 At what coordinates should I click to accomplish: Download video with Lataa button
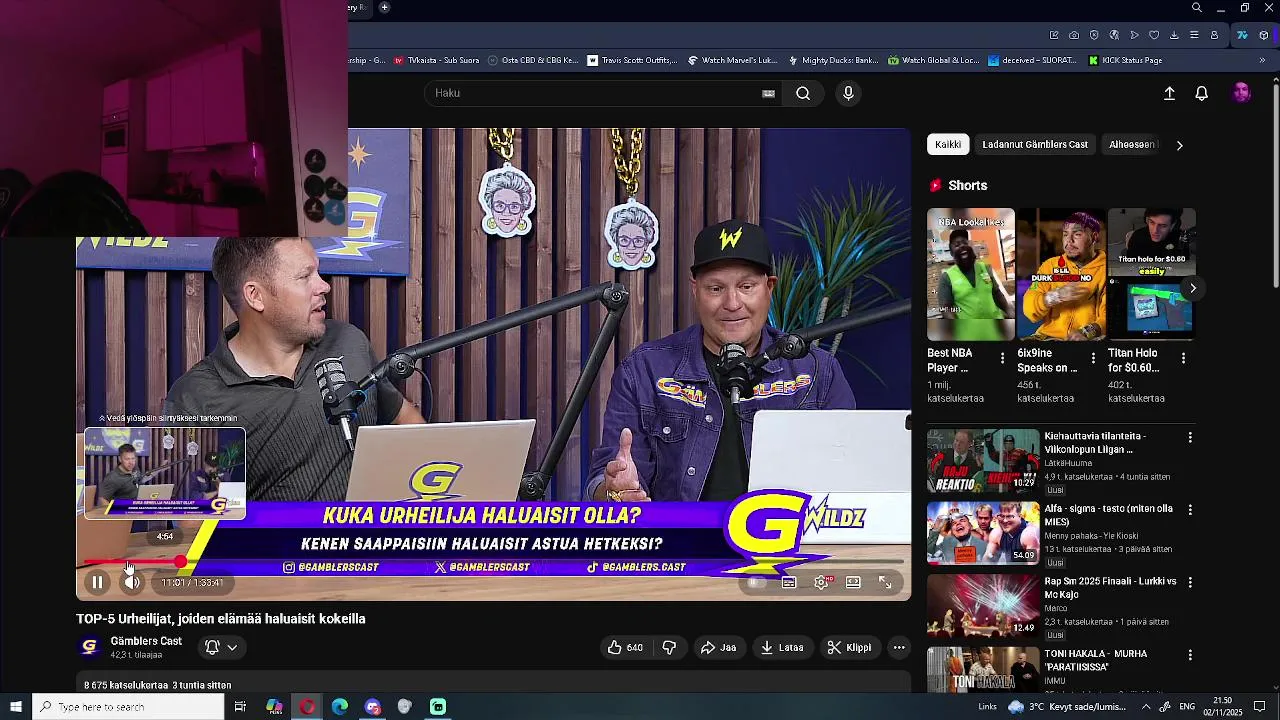[x=782, y=647]
